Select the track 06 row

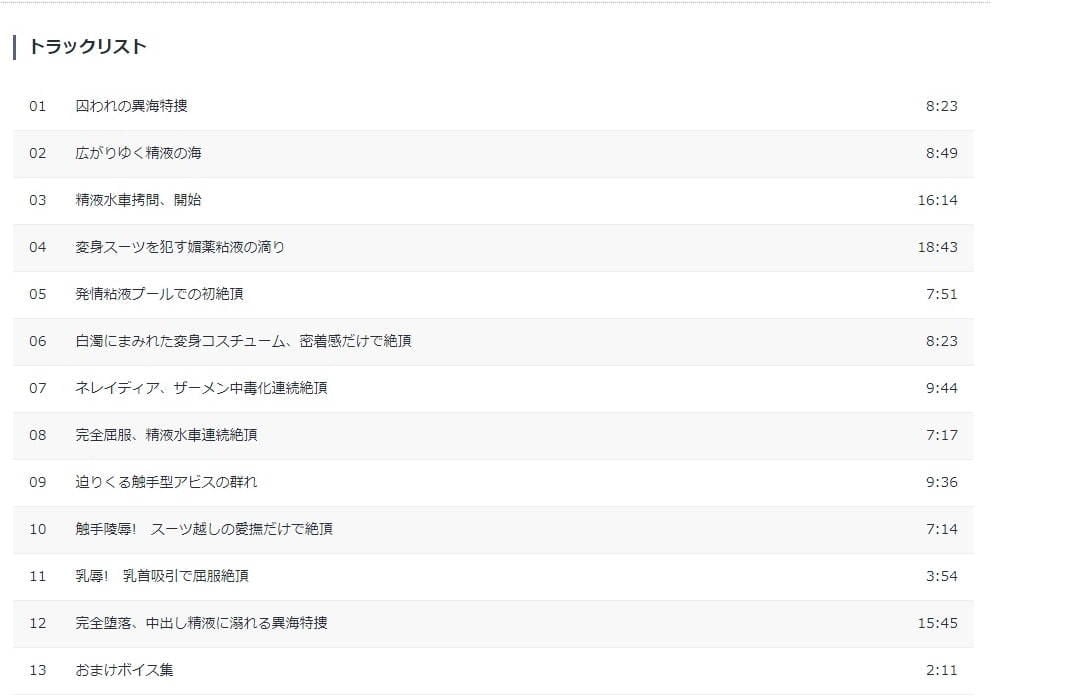coord(243,341)
